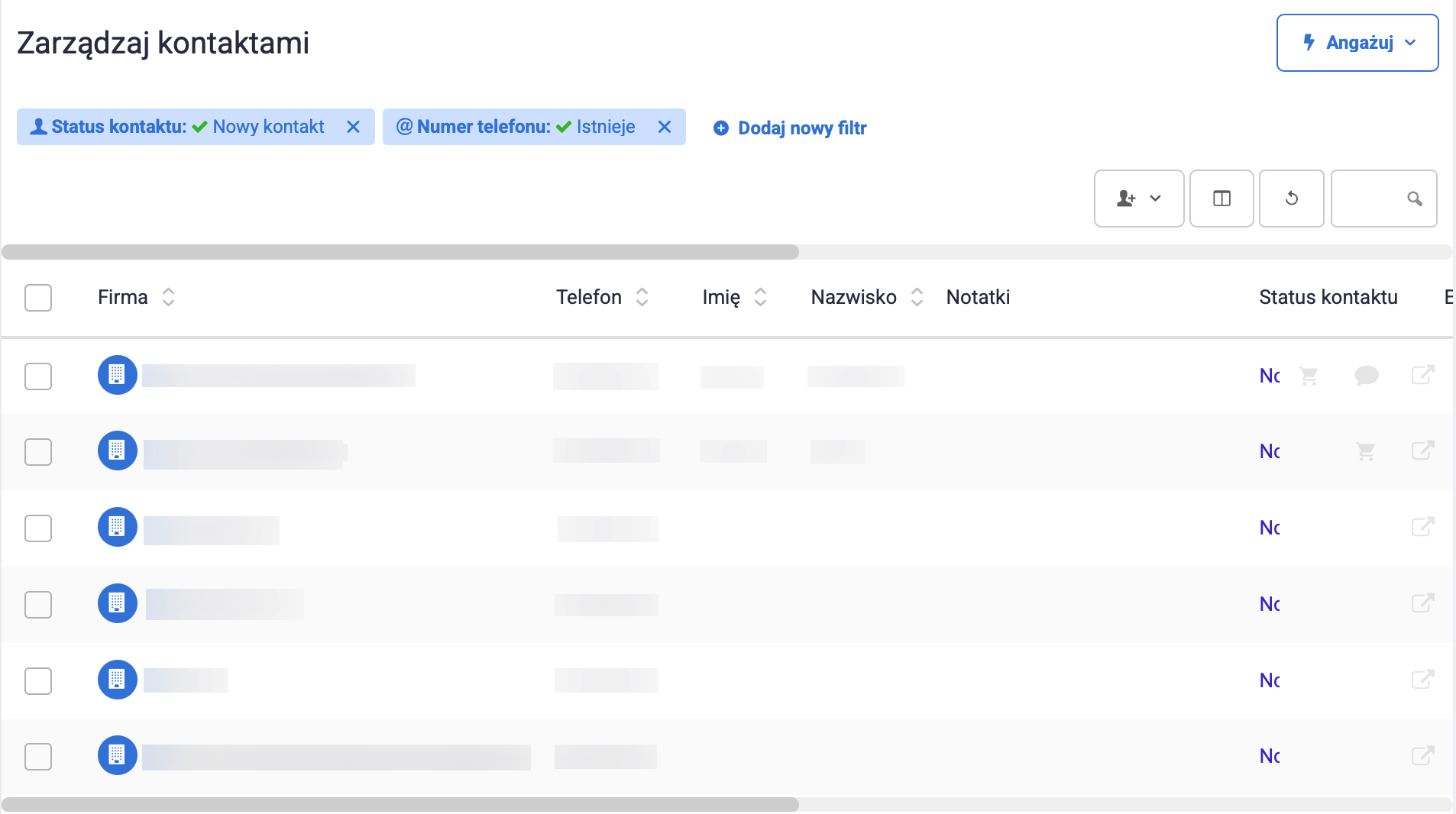
Task: Click the first row's company building icon
Action: [x=117, y=375]
